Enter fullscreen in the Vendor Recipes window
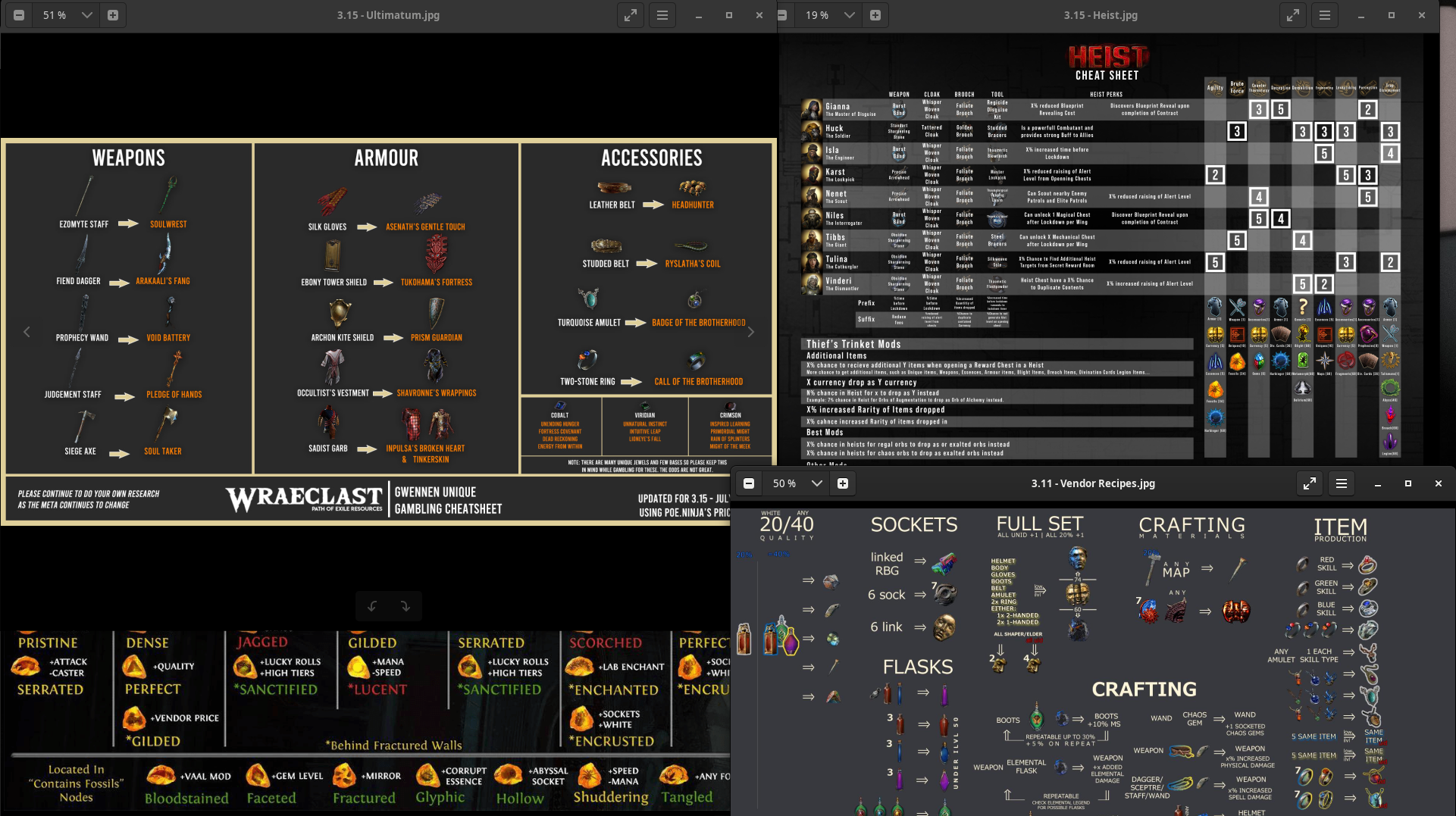The height and width of the screenshot is (816, 1456). pyautogui.click(x=1310, y=483)
